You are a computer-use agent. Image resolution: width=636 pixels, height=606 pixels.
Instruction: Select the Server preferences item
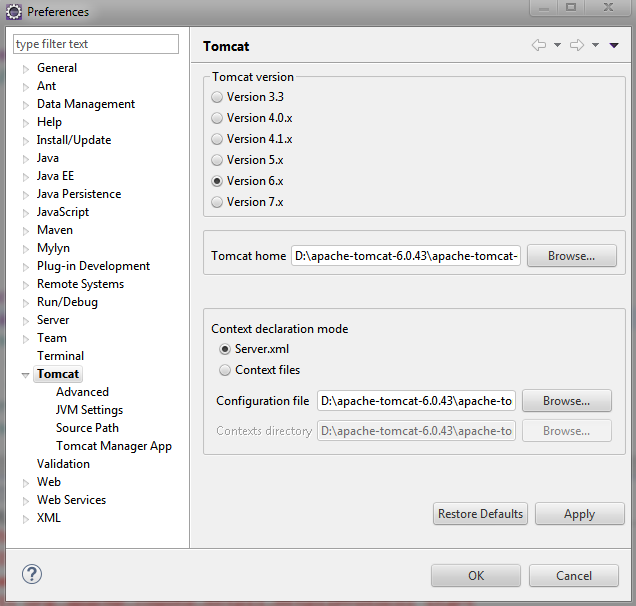(53, 320)
